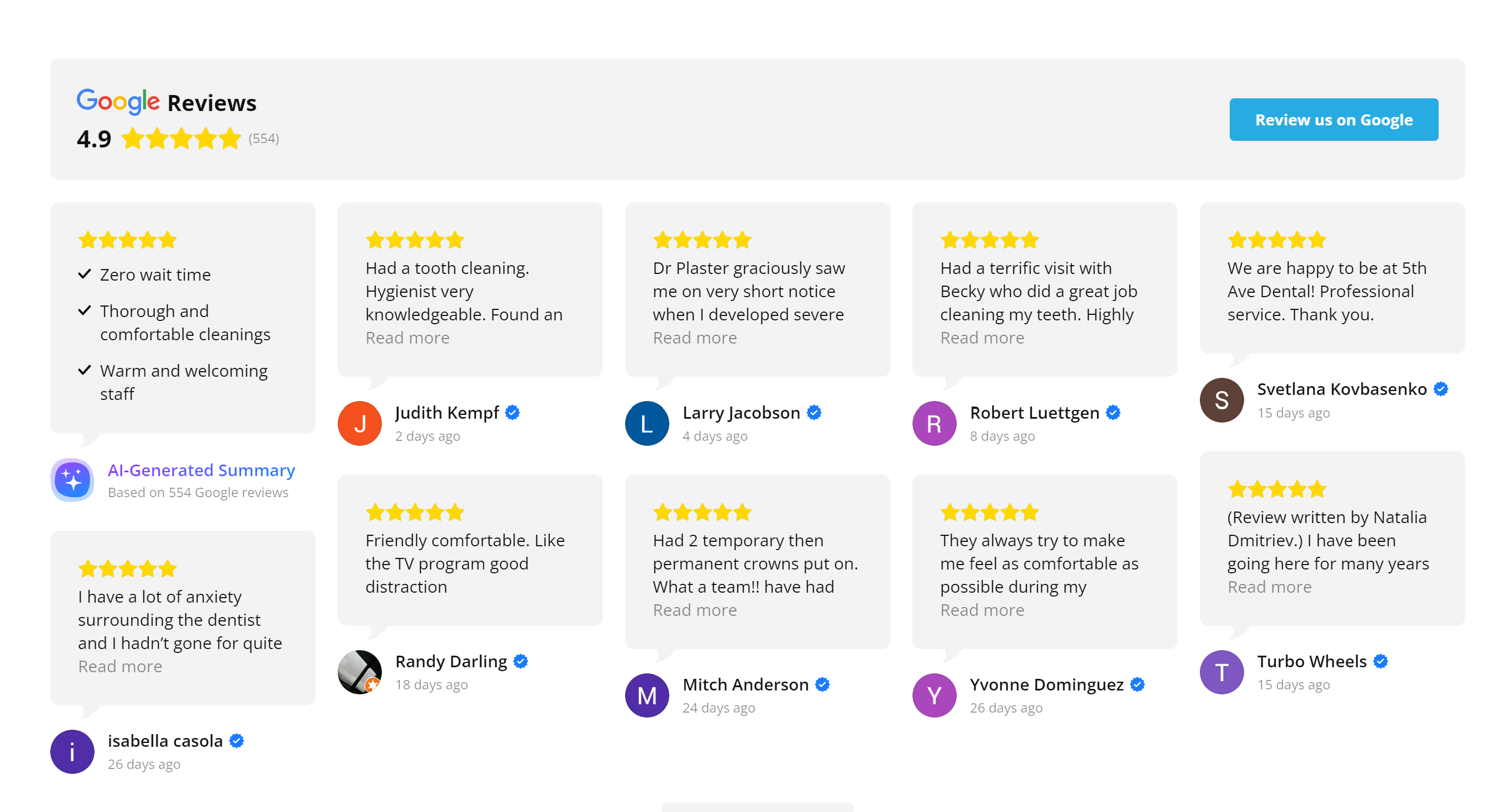Expand Larry Jacobson's review with Read more
The height and width of the screenshot is (812, 1500).
click(695, 338)
